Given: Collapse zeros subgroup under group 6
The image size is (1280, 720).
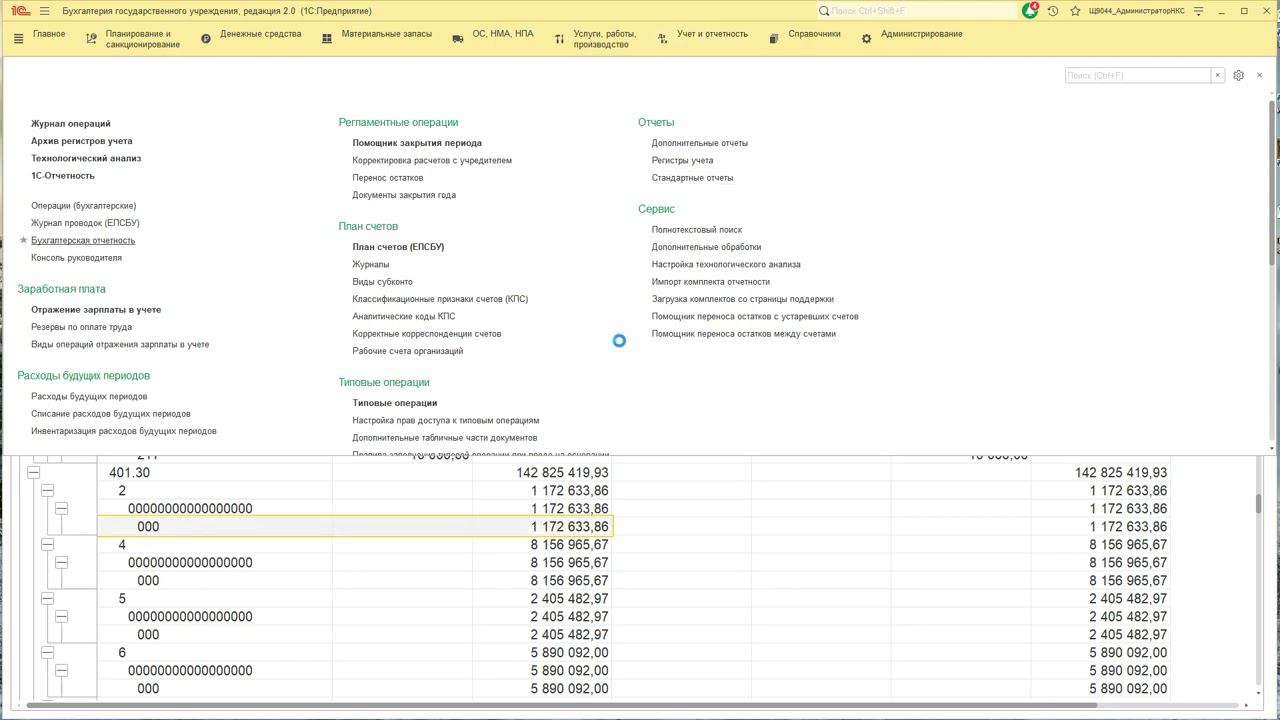Looking at the screenshot, I should click(61, 671).
